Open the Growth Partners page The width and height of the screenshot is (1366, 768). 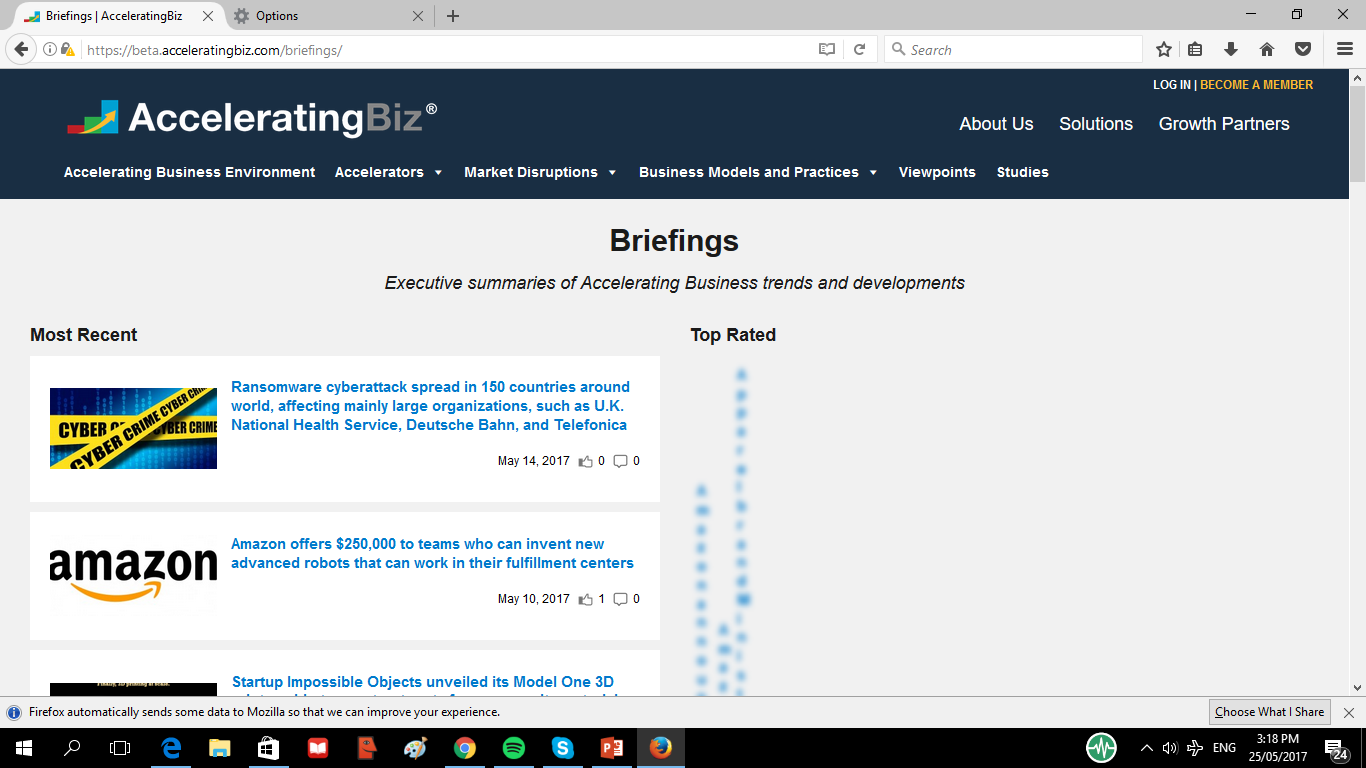(1224, 124)
